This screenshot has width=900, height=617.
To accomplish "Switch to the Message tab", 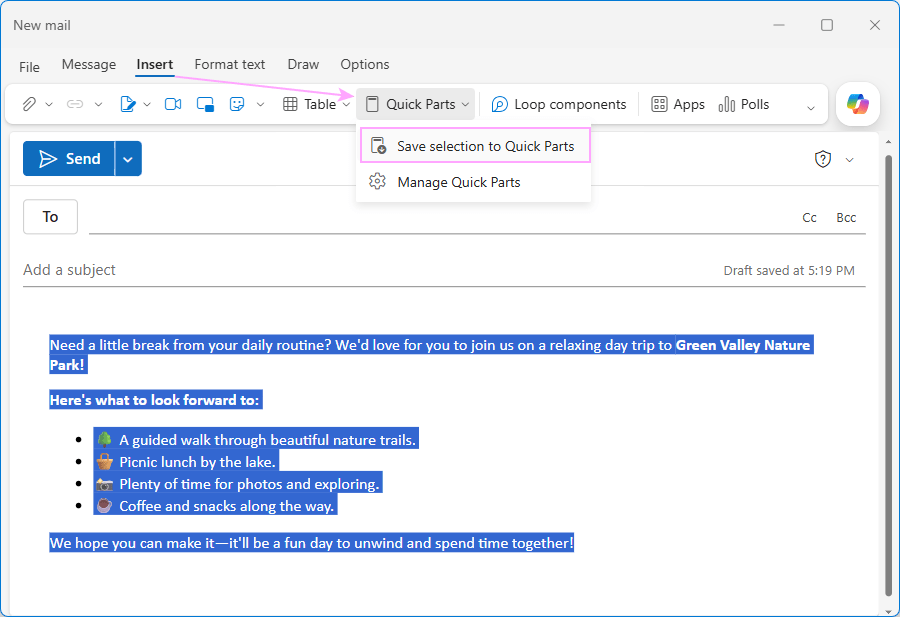I will (x=89, y=64).
